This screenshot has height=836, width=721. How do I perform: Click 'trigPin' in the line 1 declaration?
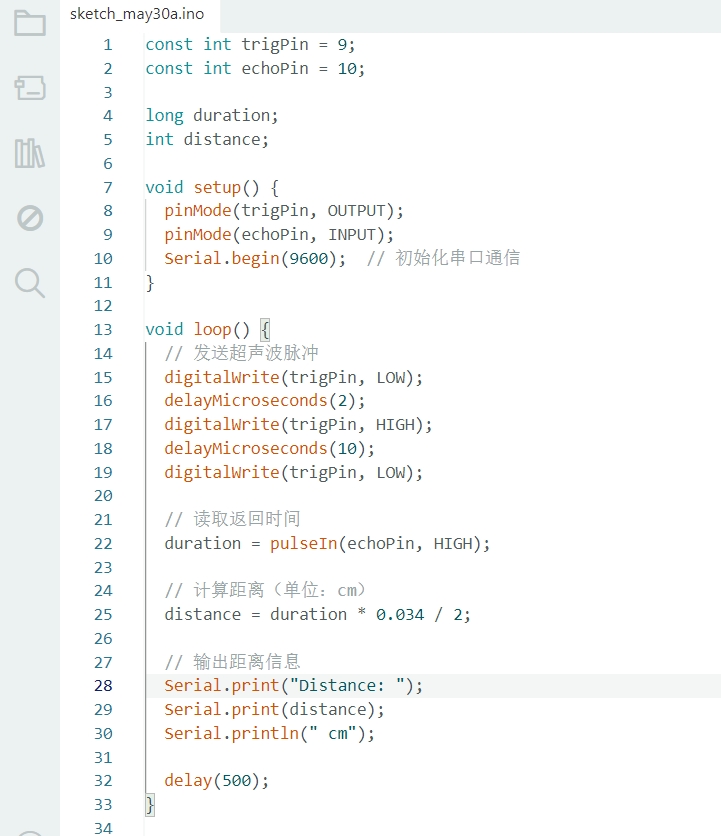coord(275,45)
